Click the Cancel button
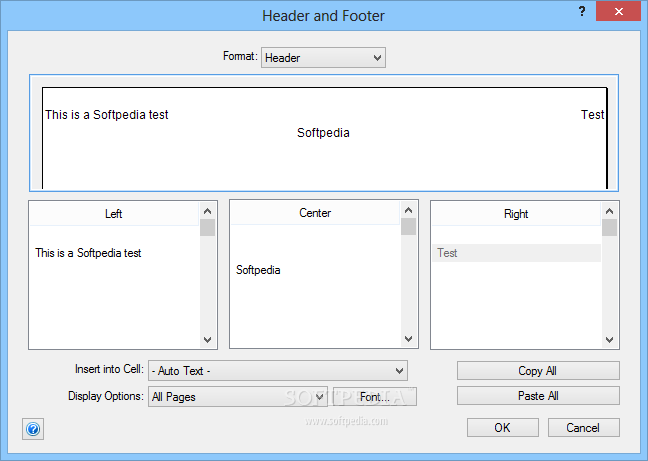The image size is (648, 461). 583,428
